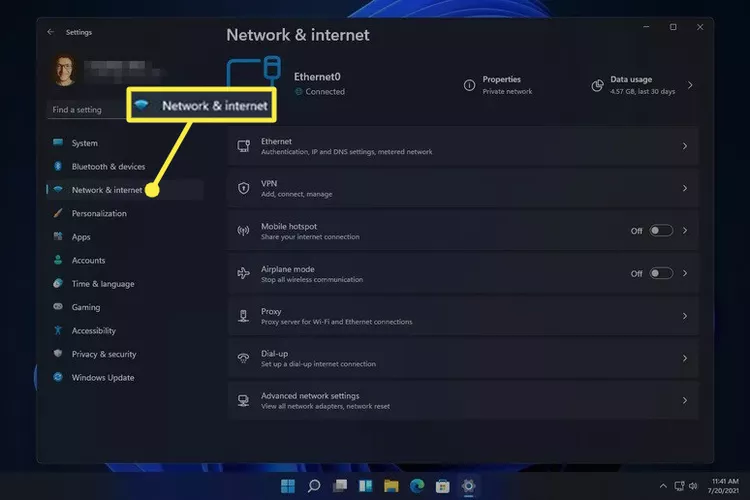Screen dimensions: 750x500
Task: Click the Dial-up phone icon
Action: 243,358
